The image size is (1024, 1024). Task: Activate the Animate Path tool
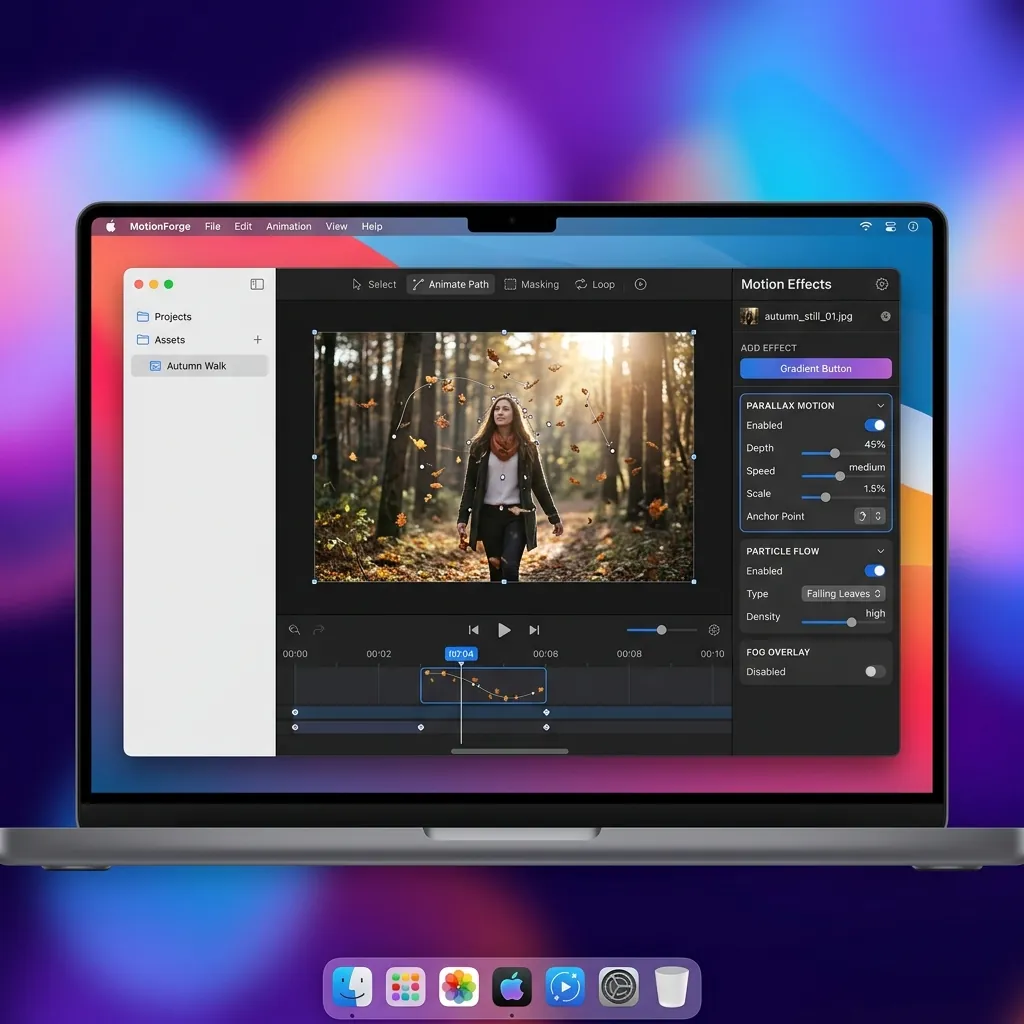tap(451, 284)
